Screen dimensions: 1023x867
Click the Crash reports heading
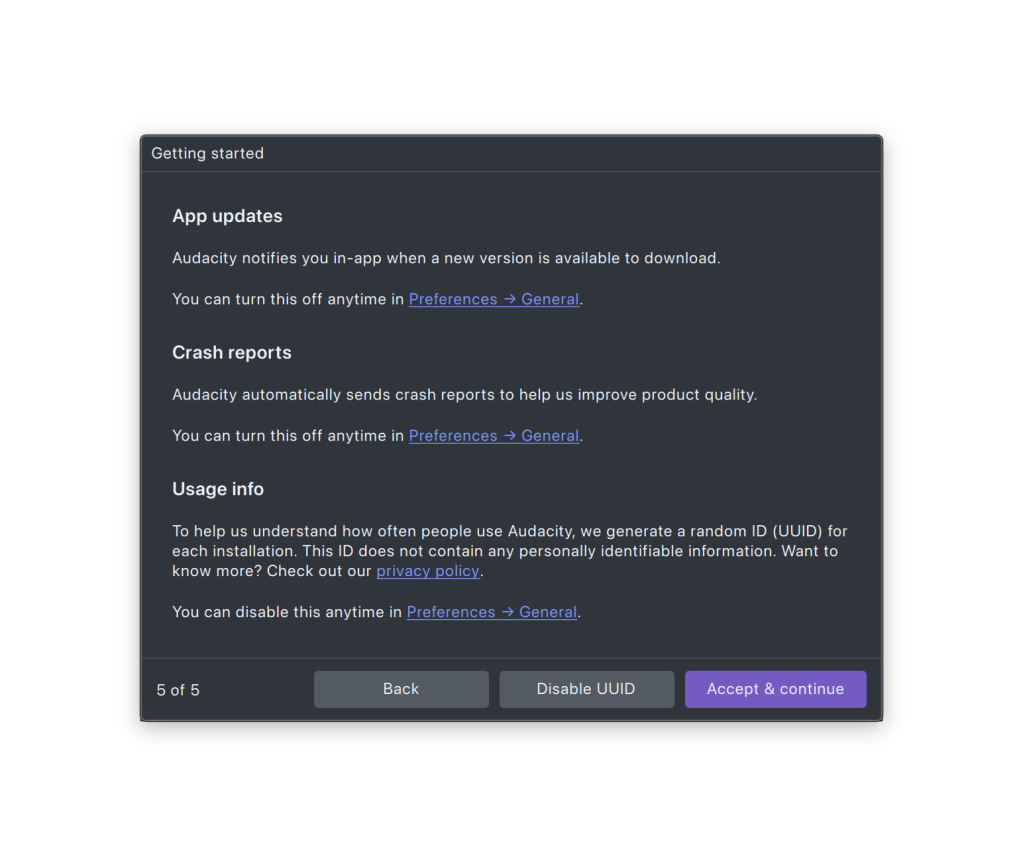click(232, 352)
